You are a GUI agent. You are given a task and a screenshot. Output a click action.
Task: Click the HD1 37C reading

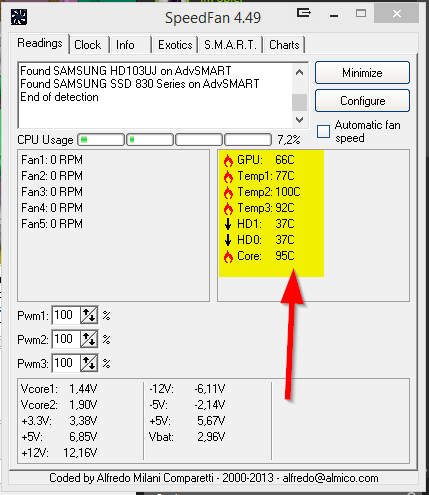pyautogui.click(x=266, y=224)
